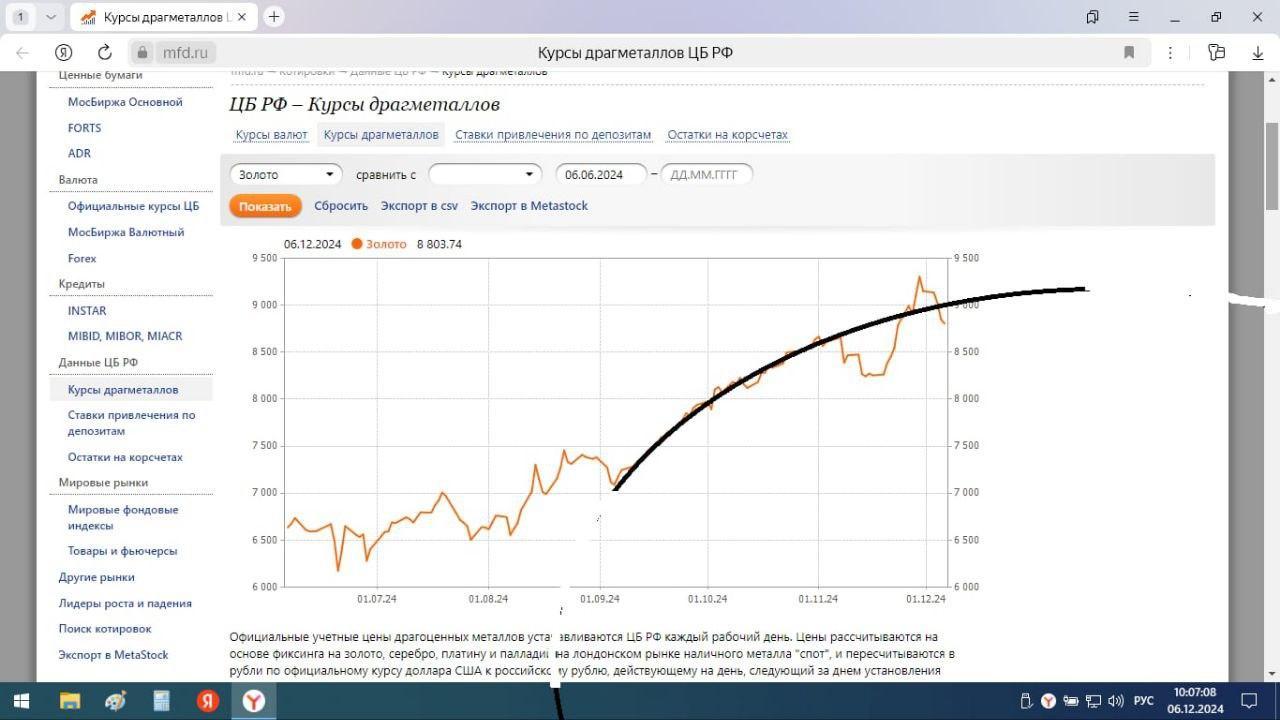Open the paint app in taskbar
Viewport: 1280px width, 720px height.
coord(115,701)
